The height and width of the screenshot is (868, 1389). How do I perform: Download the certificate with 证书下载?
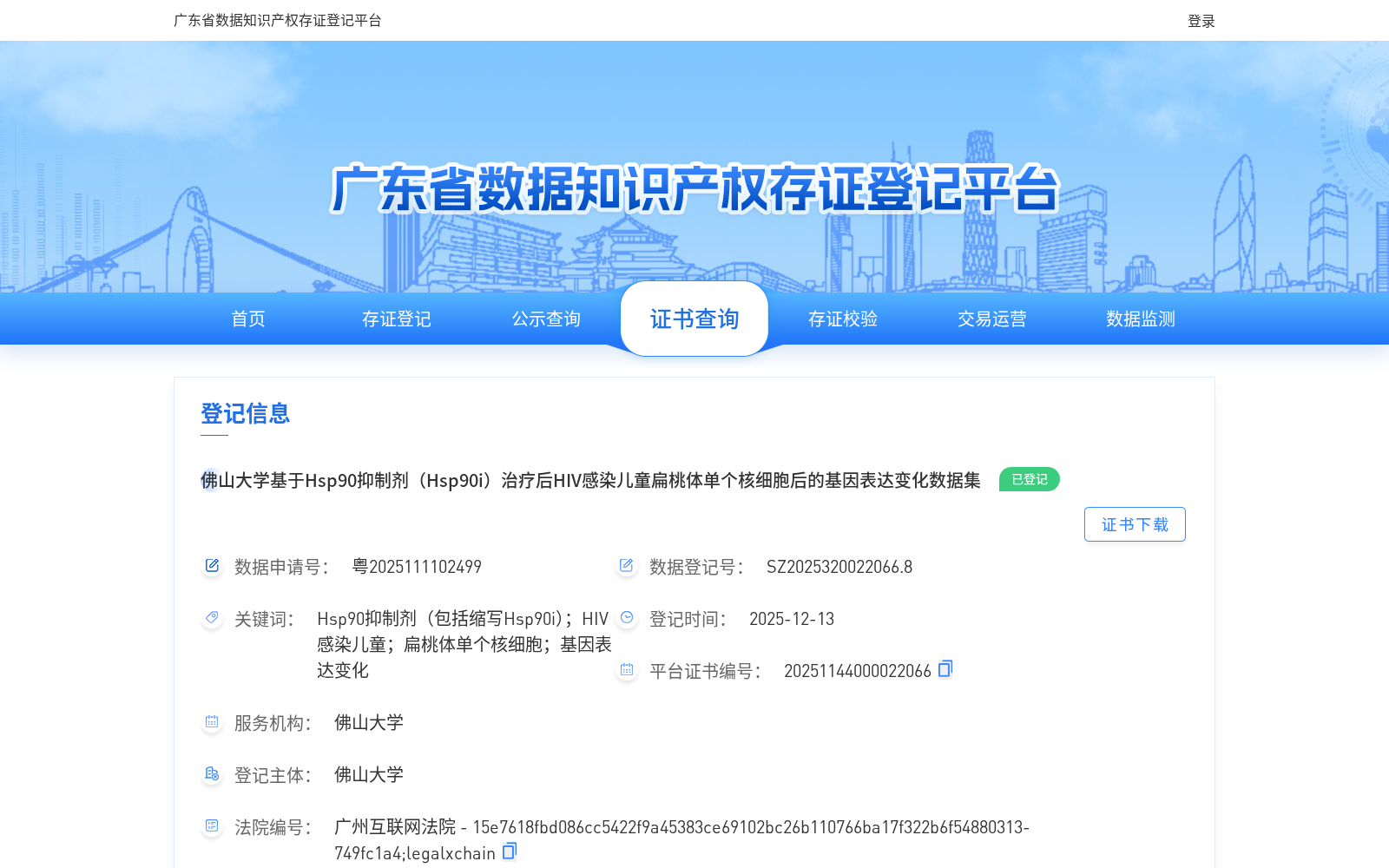1135,524
